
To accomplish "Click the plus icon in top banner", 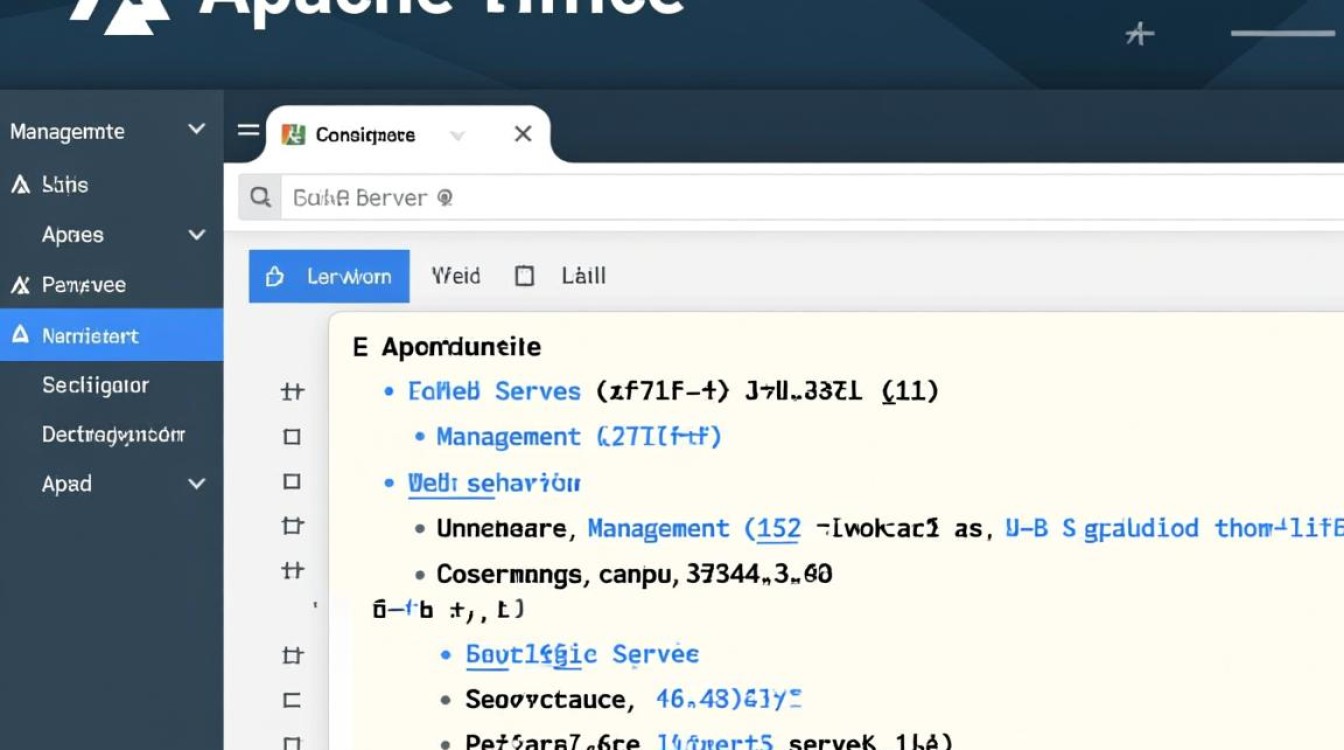I will [x=1139, y=35].
